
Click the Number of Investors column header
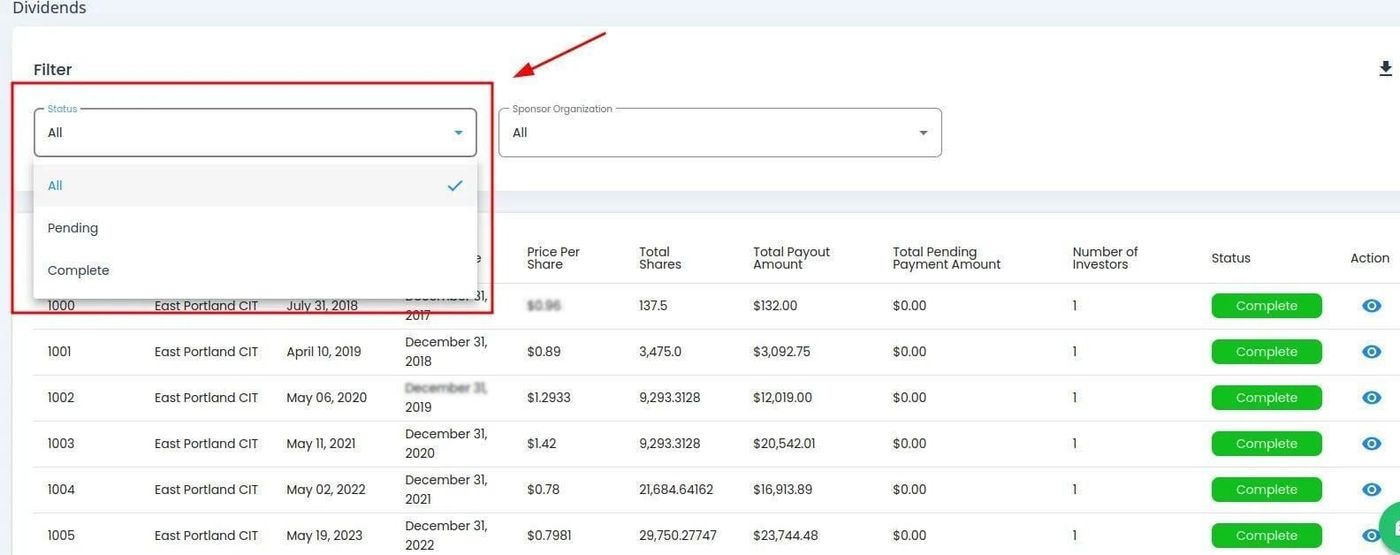tap(1105, 258)
